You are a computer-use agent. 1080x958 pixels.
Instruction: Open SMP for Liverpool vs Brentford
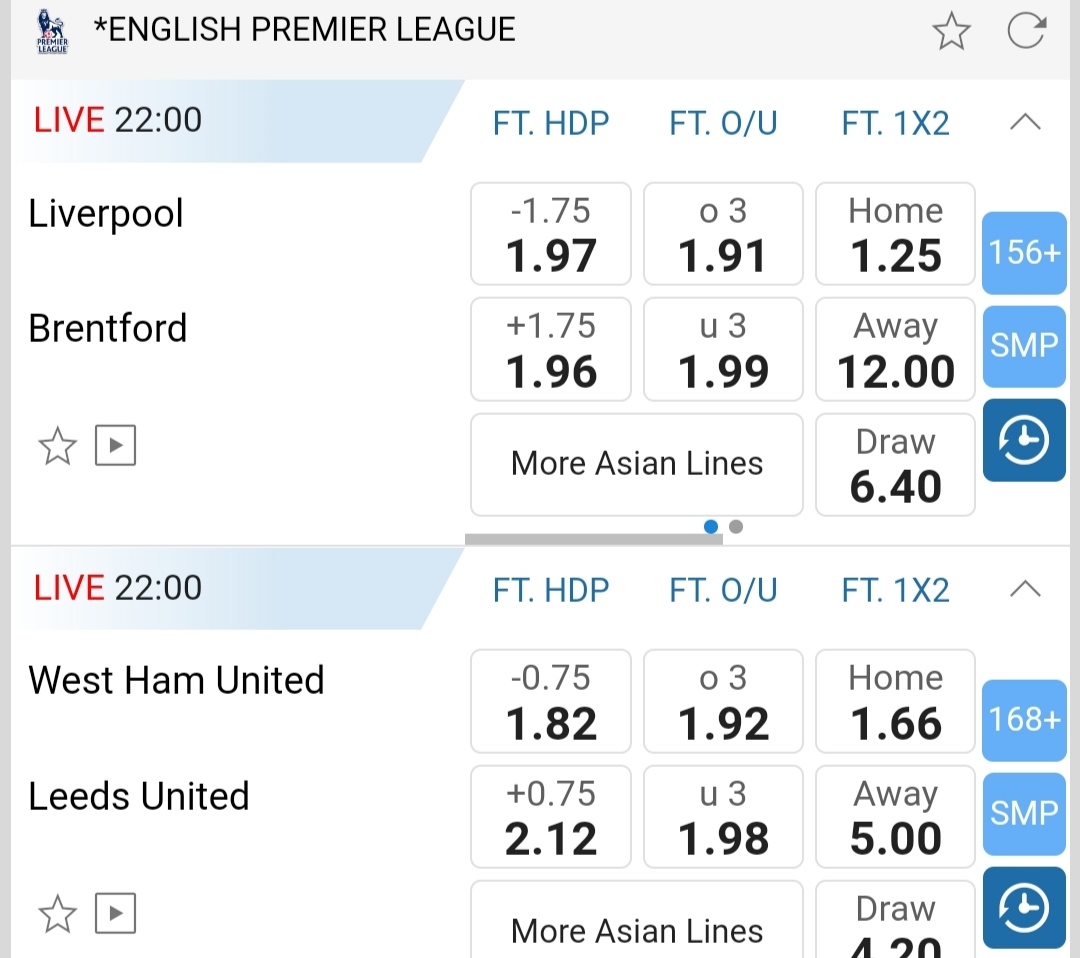click(1024, 346)
